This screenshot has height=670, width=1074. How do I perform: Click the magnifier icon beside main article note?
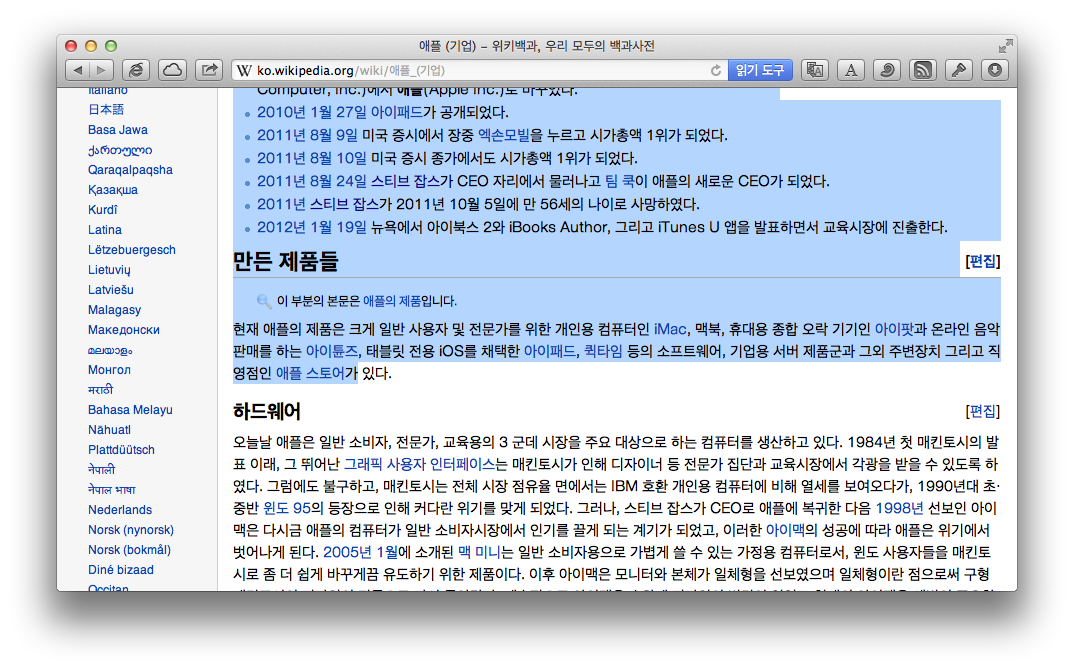pyautogui.click(x=264, y=301)
